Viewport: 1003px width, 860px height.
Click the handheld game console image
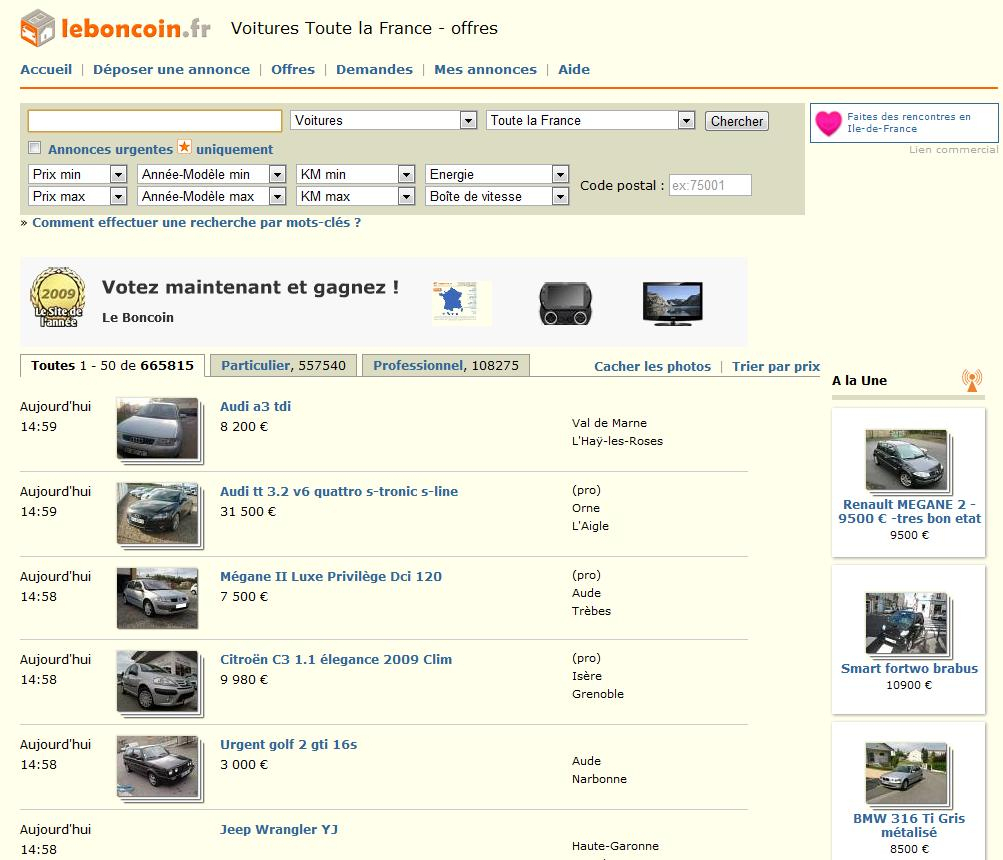[x=566, y=303]
